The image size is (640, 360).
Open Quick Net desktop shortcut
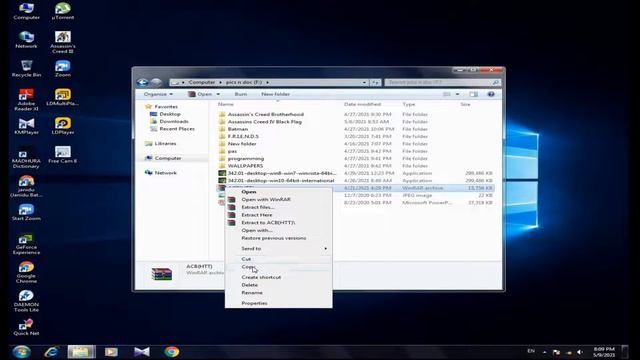click(27, 327)
